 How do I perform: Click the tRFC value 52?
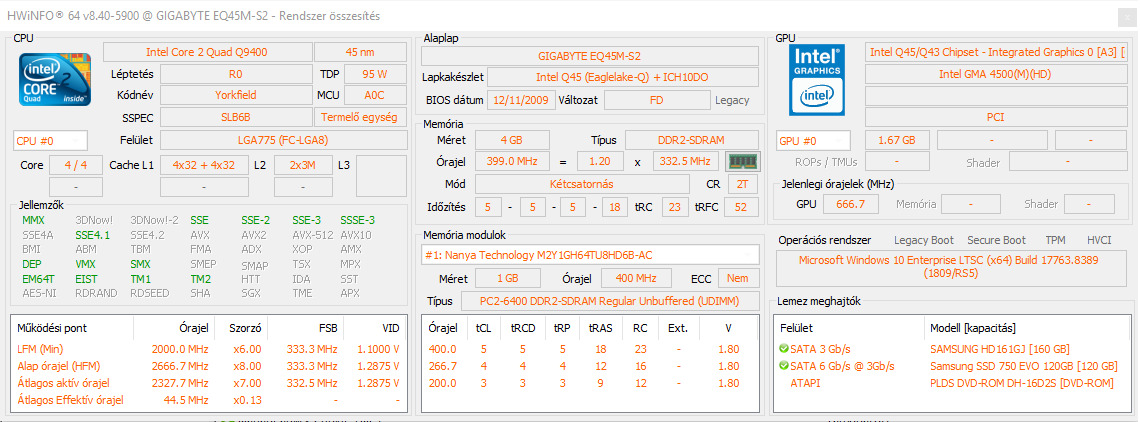[742, 207]
